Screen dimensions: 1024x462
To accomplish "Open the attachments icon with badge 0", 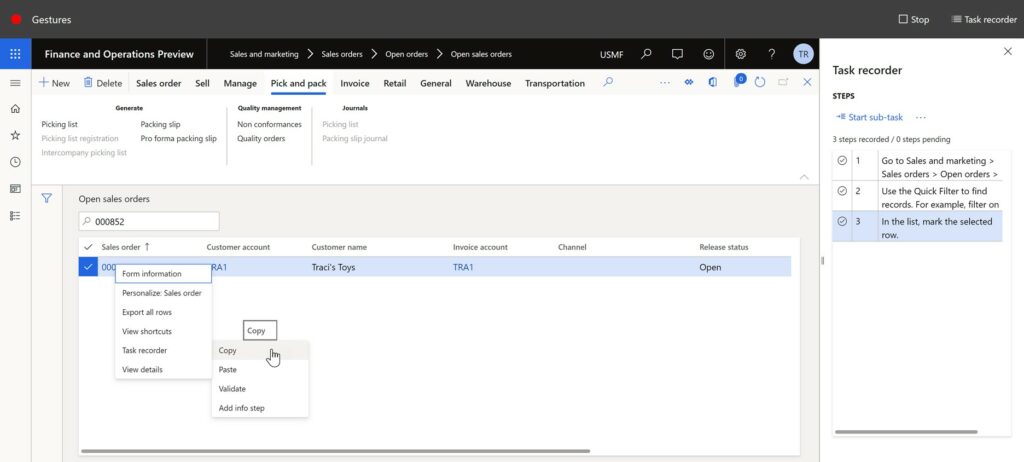I will (x=739, y=82).
